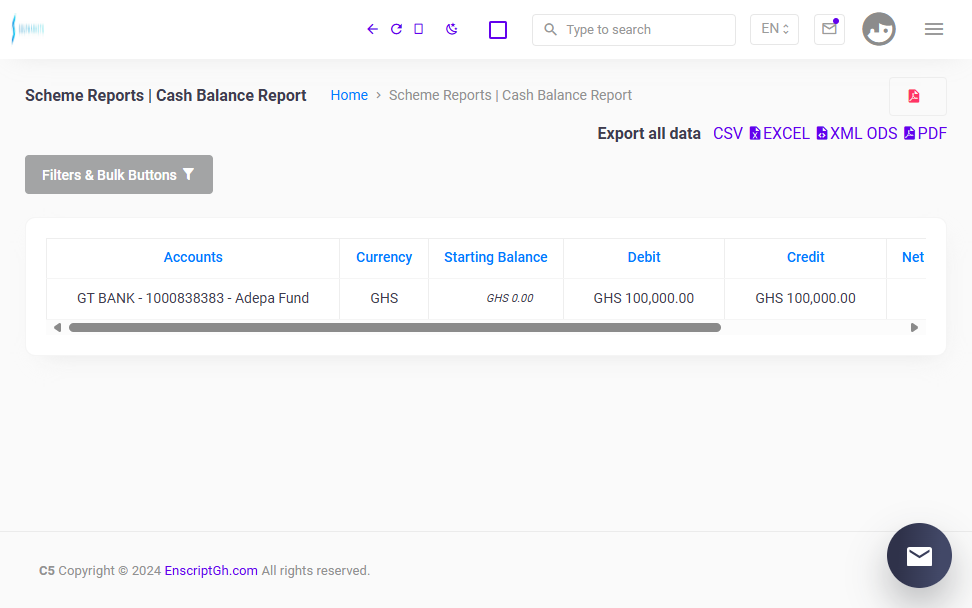Click the mobile device view icon
The height and width of the screenshot is (608, 972).
pos(418,29)
